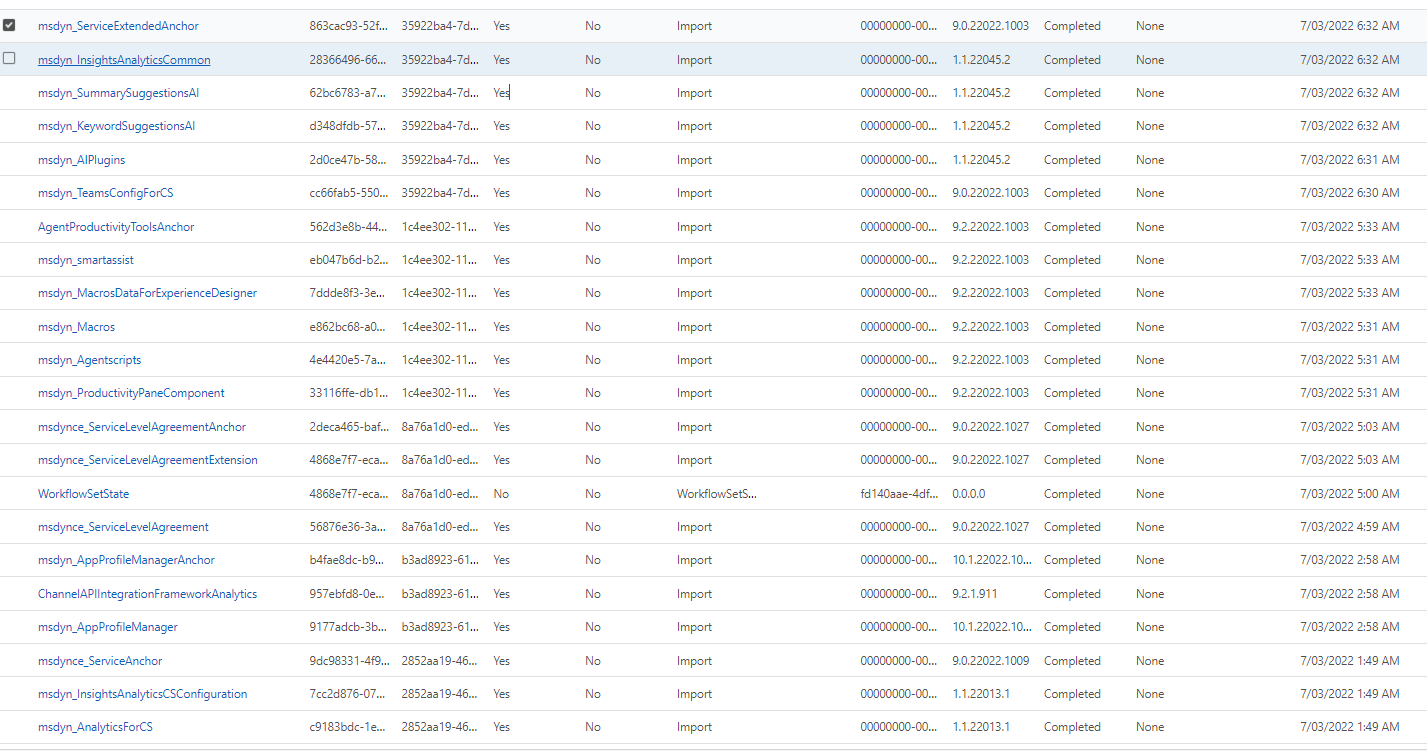
Task: Open msdyn_AIPlugins link
Action: pyautogui.click(x=81, y=160)
